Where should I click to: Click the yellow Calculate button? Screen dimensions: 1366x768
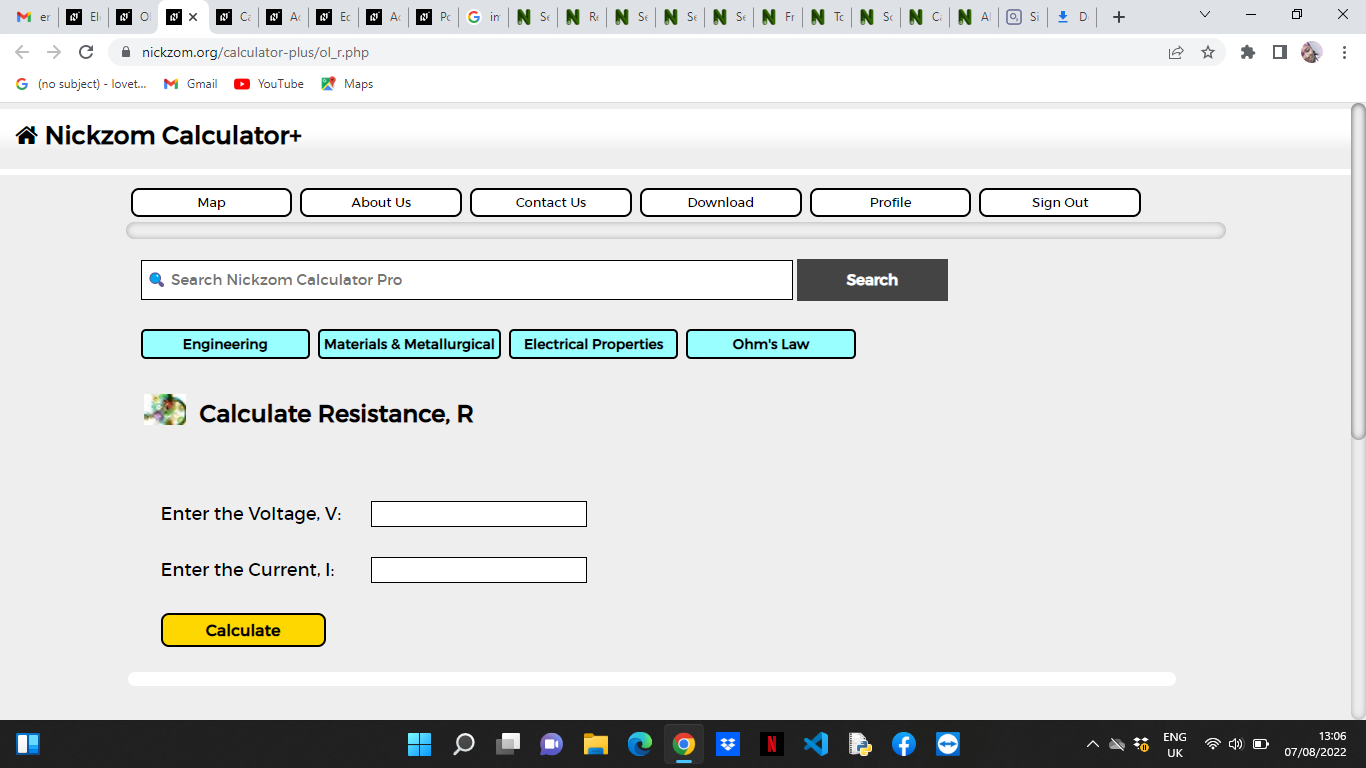coord(243,630)
